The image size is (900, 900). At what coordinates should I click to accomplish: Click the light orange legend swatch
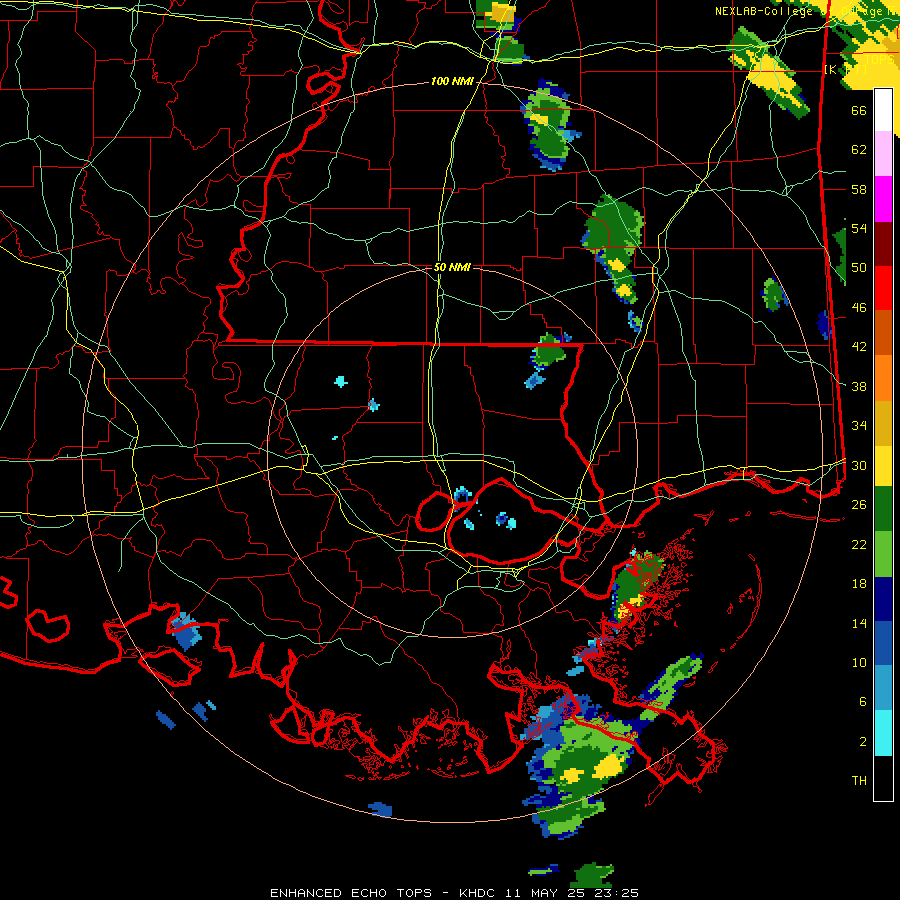pos(883,378)
